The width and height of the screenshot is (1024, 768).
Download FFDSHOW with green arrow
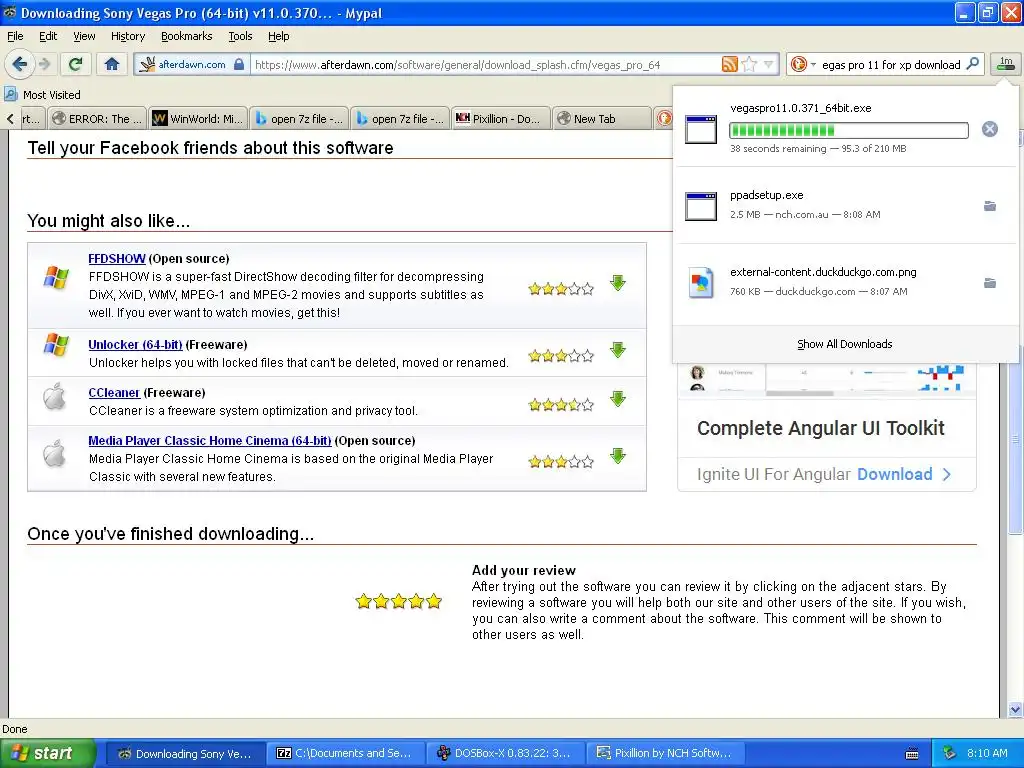[x=618, y=283]
